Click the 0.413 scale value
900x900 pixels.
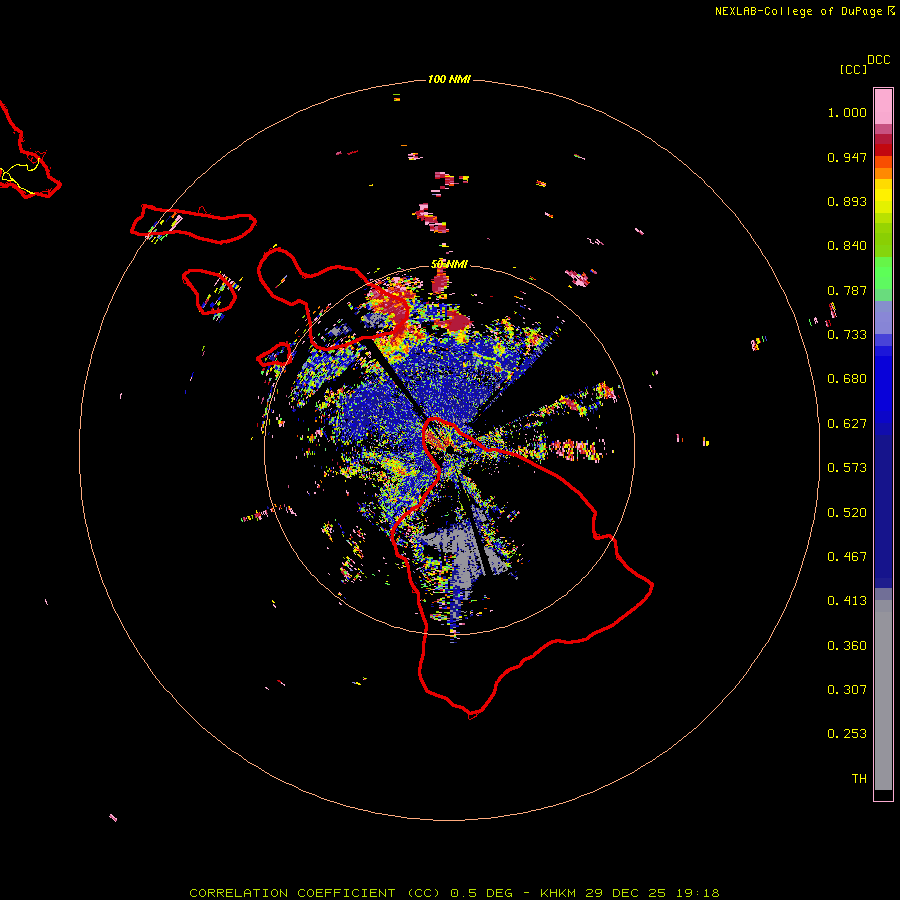pyautogui.click(x=847, y=601)
